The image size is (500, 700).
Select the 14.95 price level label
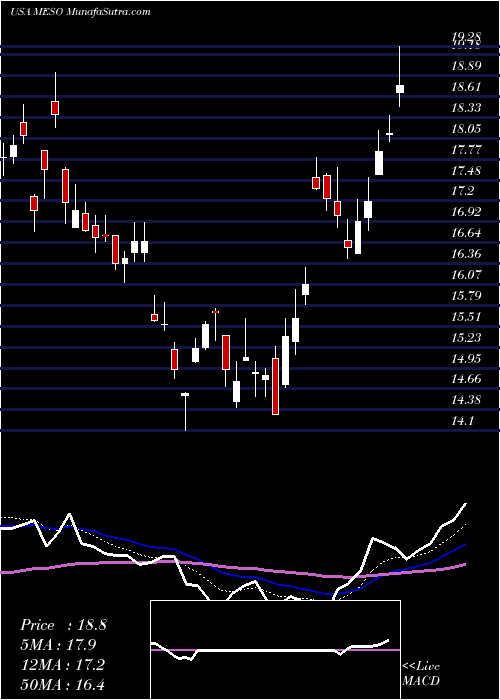pos(466,358)
